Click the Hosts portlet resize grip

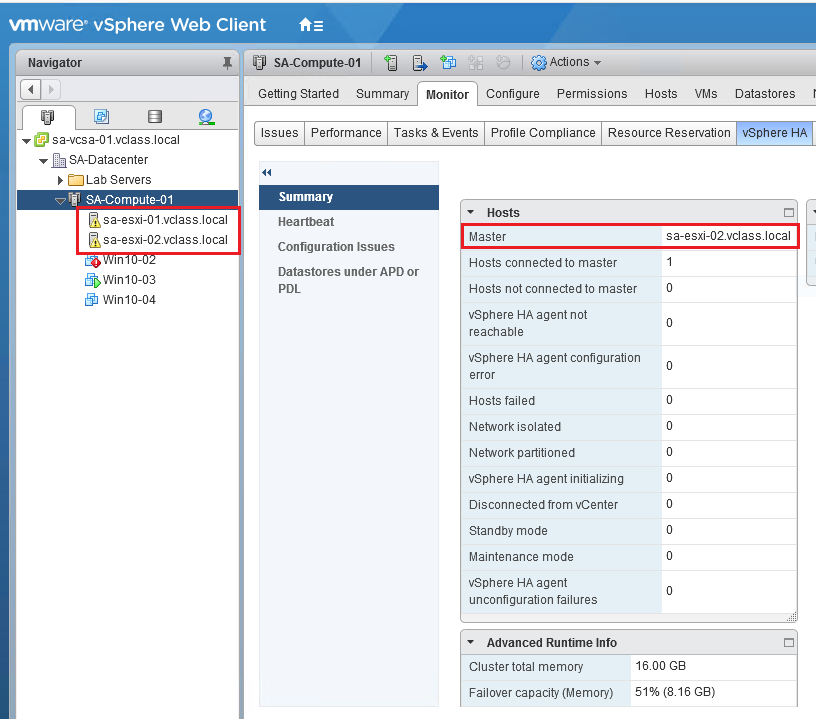tap(792, 617)
